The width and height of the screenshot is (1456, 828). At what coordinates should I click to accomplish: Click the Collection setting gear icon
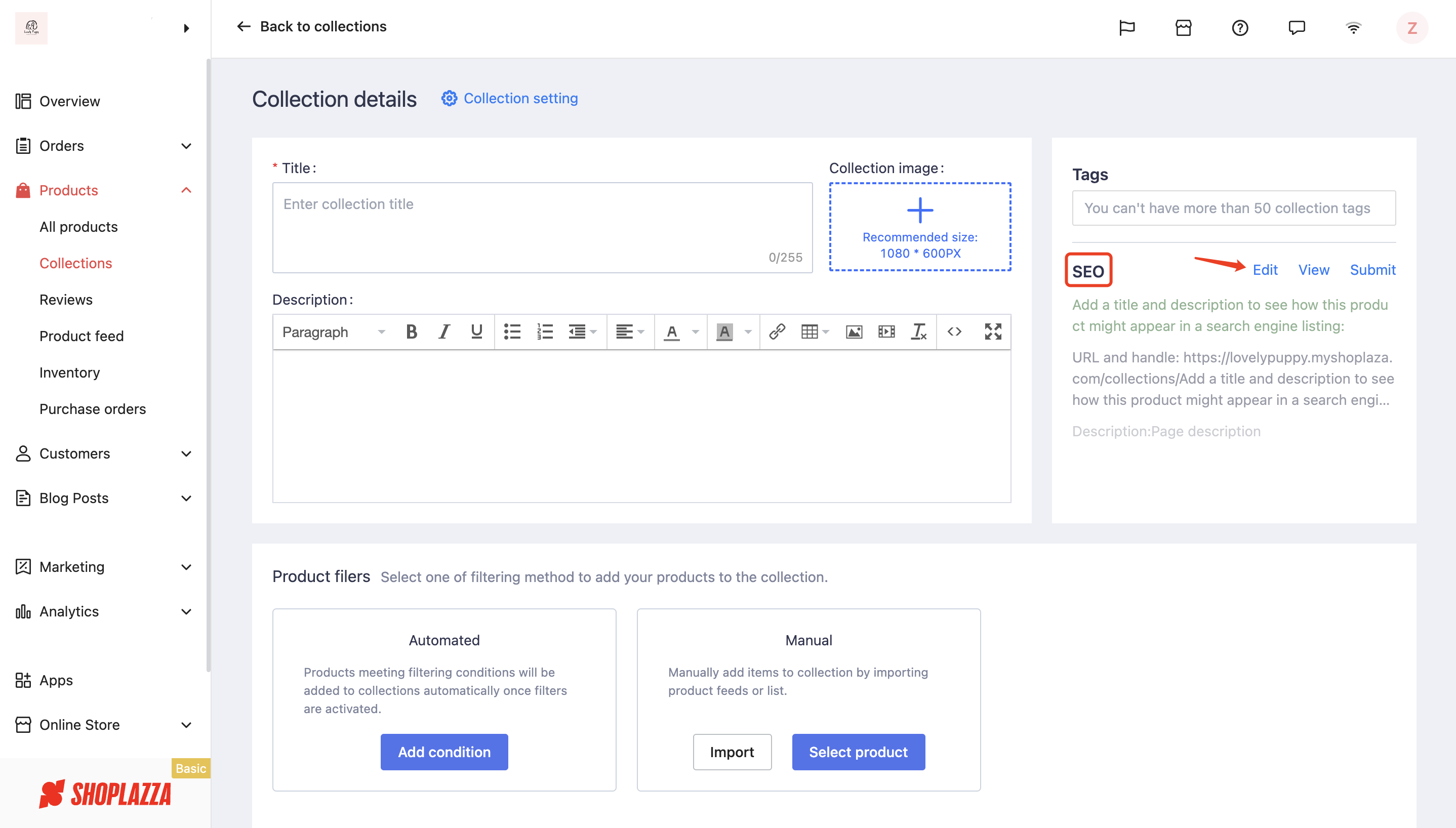[450, 98]
